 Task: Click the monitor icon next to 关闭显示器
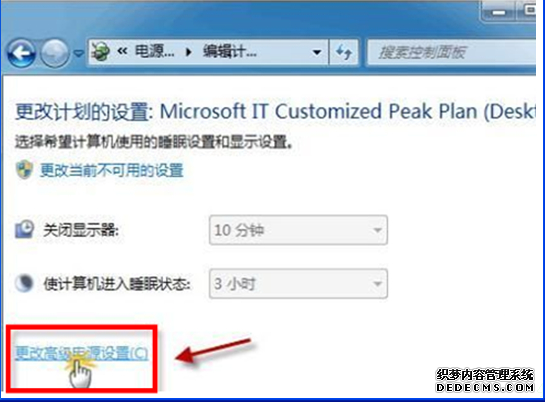(x=24, y=229)
